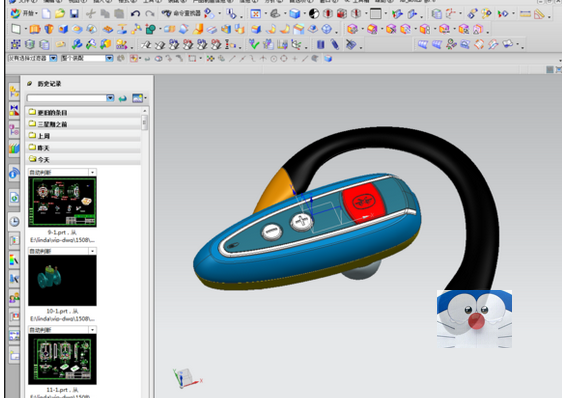Toggle the snap point star icon in selection bar
Image resolution: width=562 pixels, height=398 pixels.
(x=210, y=58)
